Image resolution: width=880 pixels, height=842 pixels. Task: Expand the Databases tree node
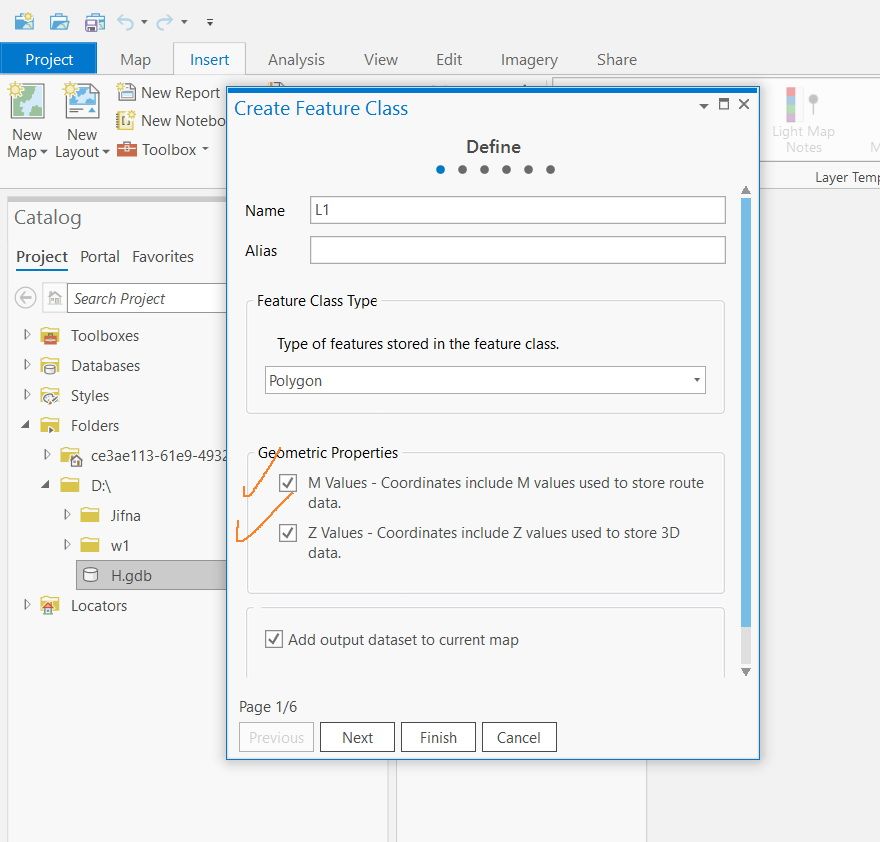(27, 364)
